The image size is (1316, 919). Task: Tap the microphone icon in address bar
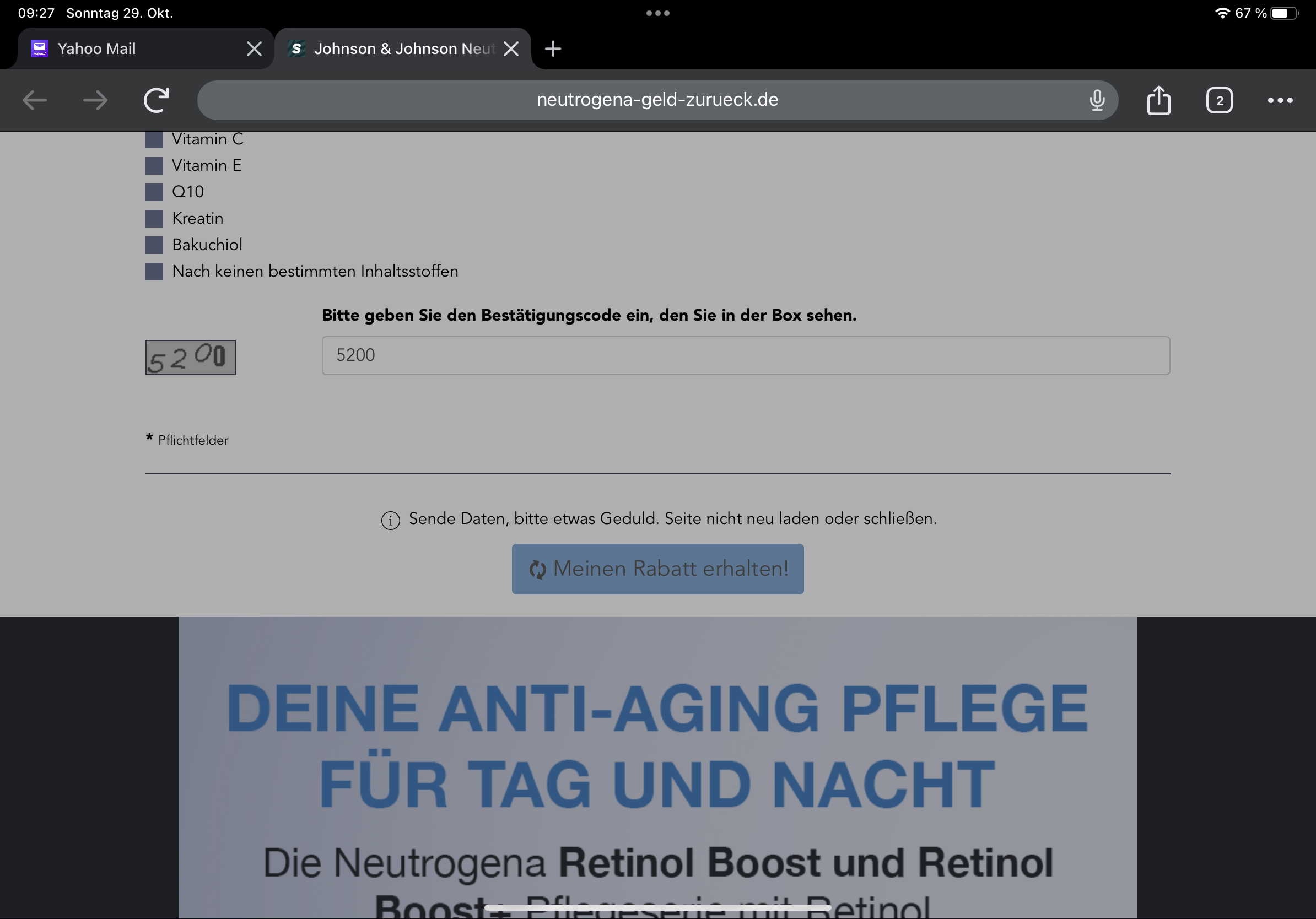pyautogui.click(x=1097, y=100)
